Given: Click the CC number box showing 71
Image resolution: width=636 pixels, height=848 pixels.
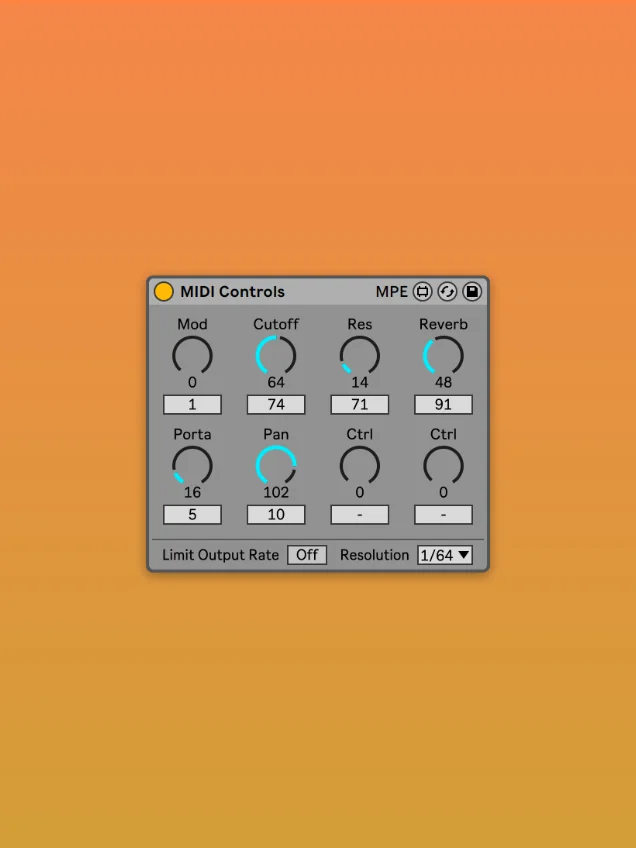Looking at the screenshot, I should coord(360,405).
